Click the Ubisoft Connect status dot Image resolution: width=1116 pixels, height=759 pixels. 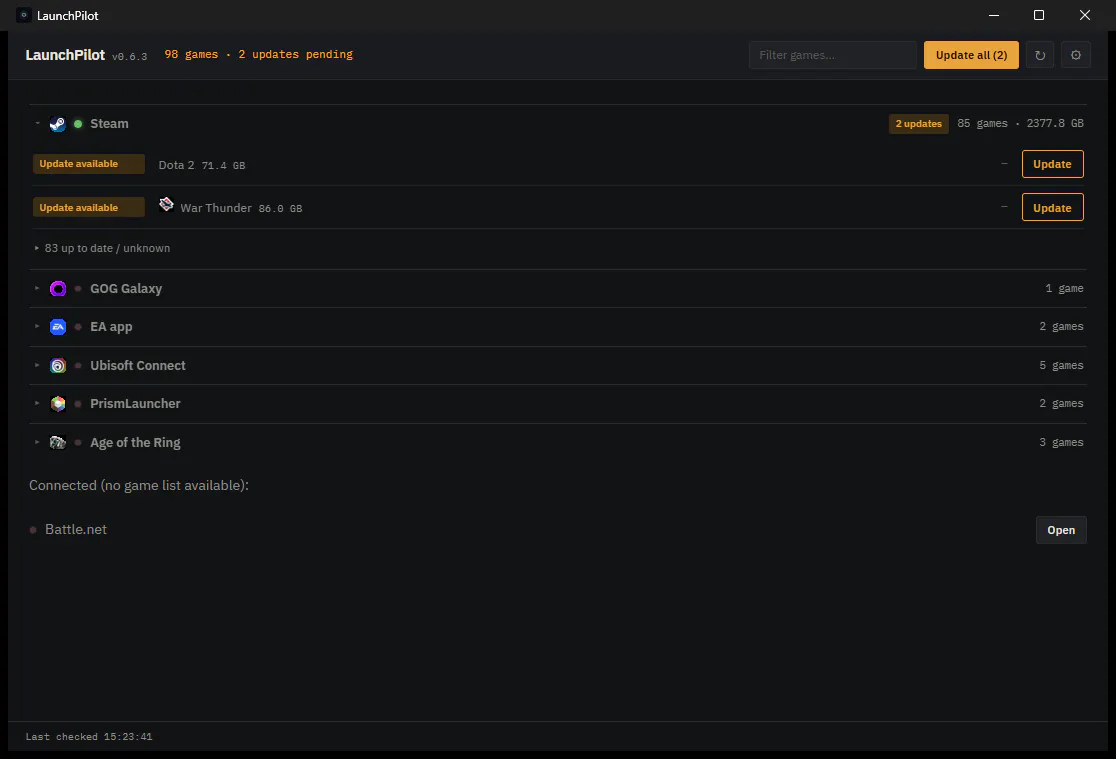[x=78, y=365]
